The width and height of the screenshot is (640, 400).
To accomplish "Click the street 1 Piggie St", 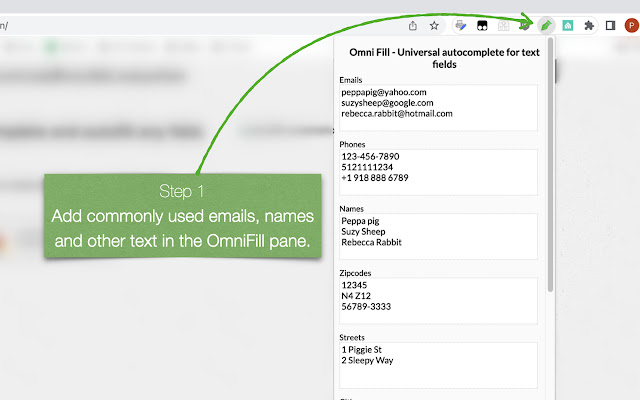I will click(x=362, y=350).
